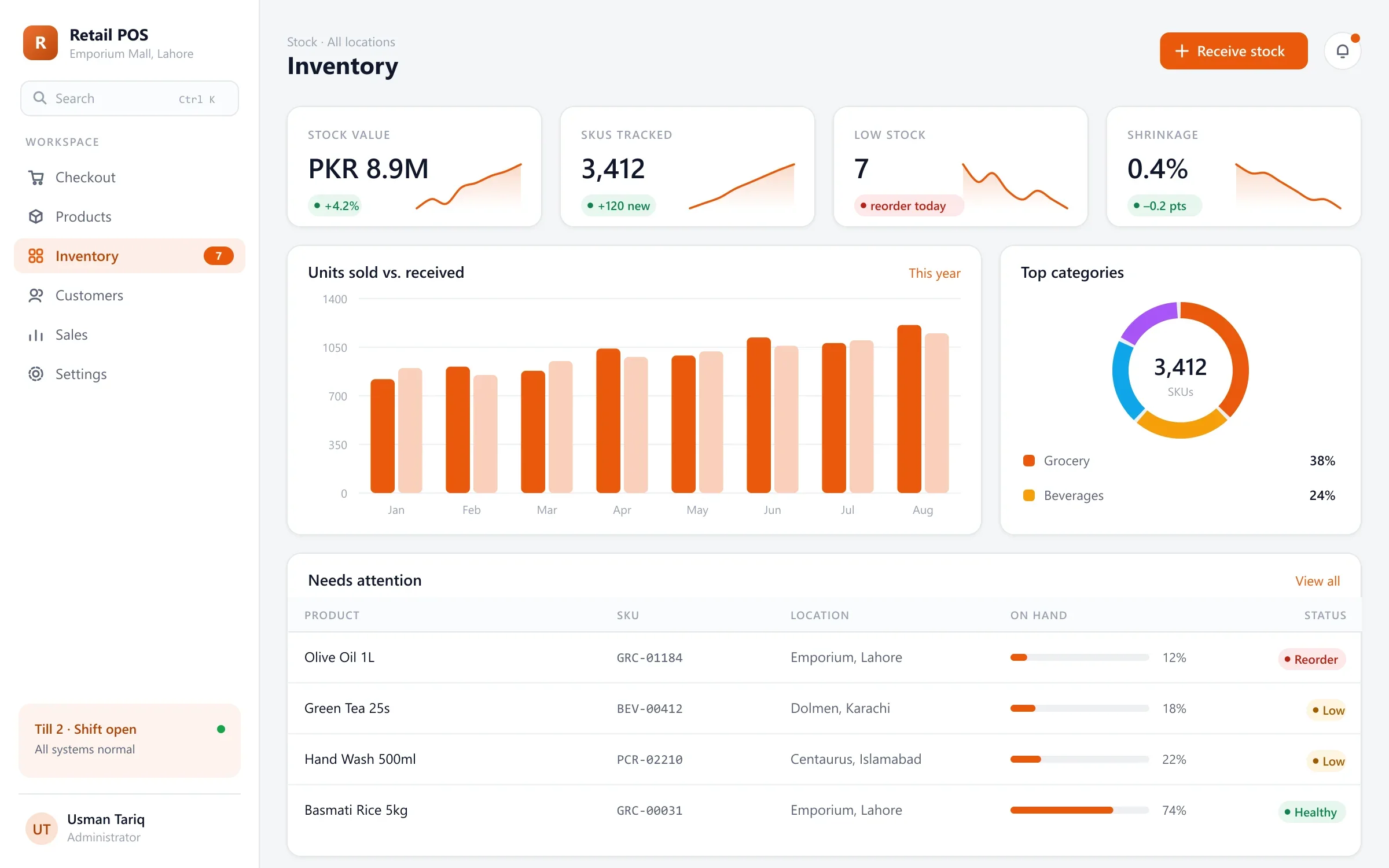Viewport: 1389px width, 868px height.
Task: Click the +4.2% change badge
Action: 336,206
